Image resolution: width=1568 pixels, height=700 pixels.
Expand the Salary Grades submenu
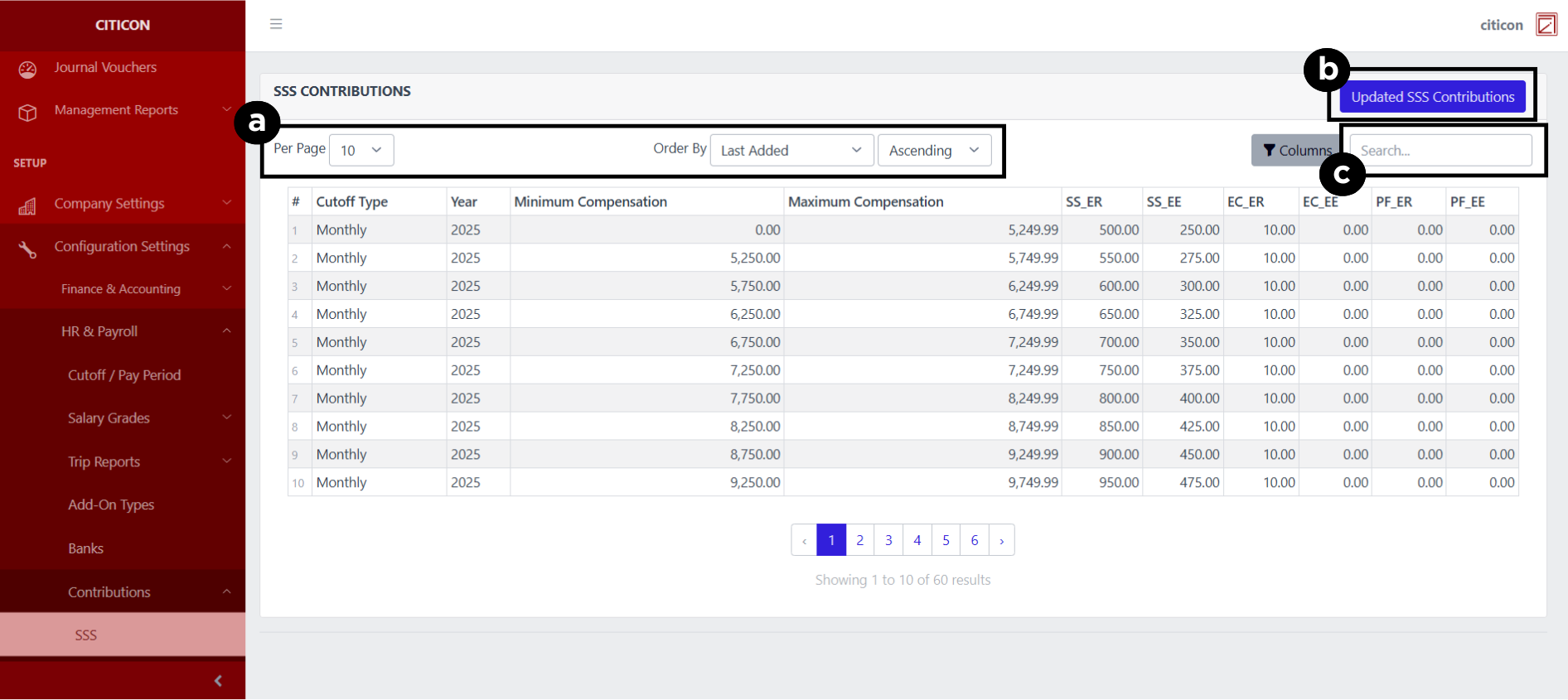[x=226, y=418]
